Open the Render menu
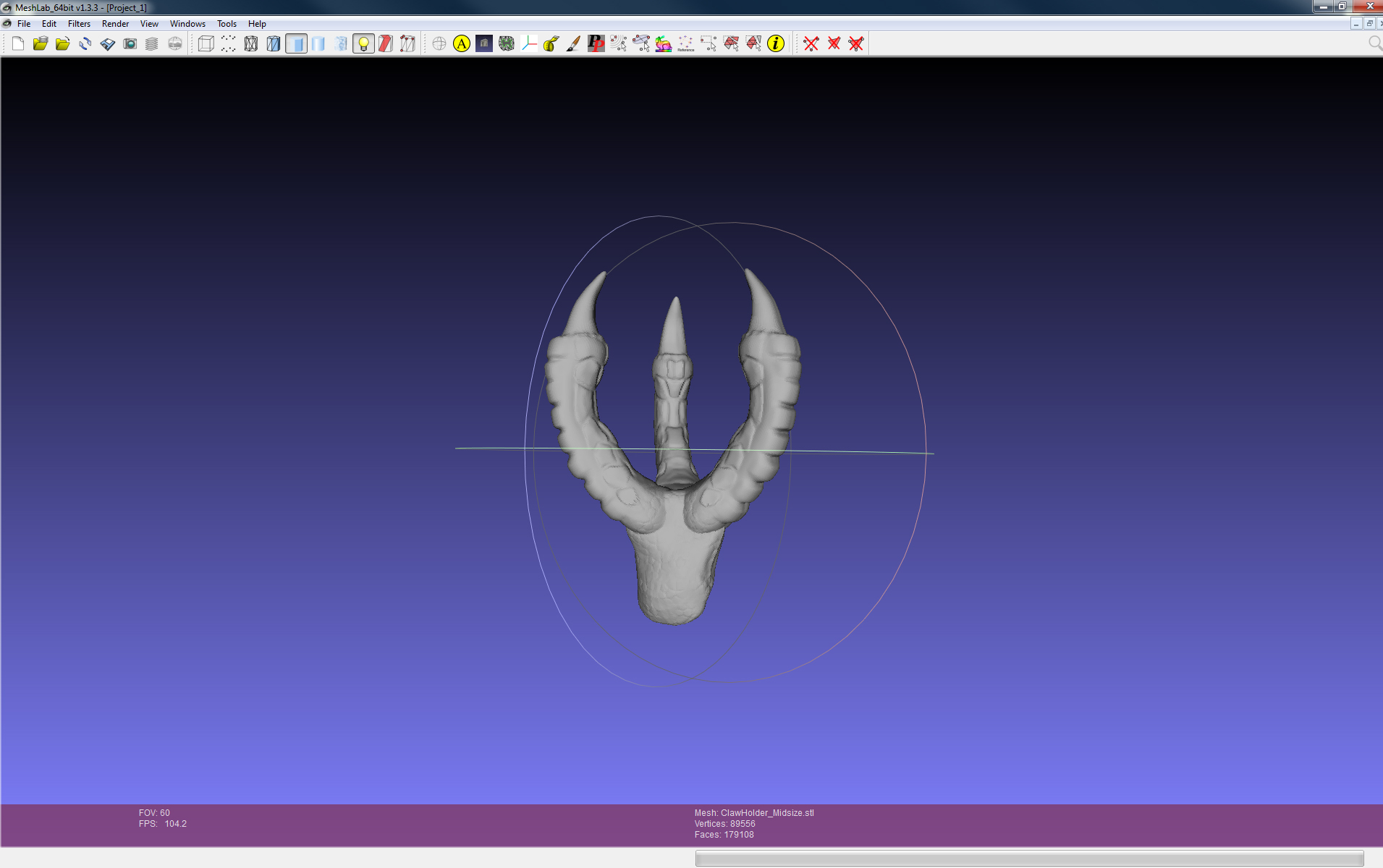The image size is (1383, 868). pyautogui.click(x=115, y=24)
